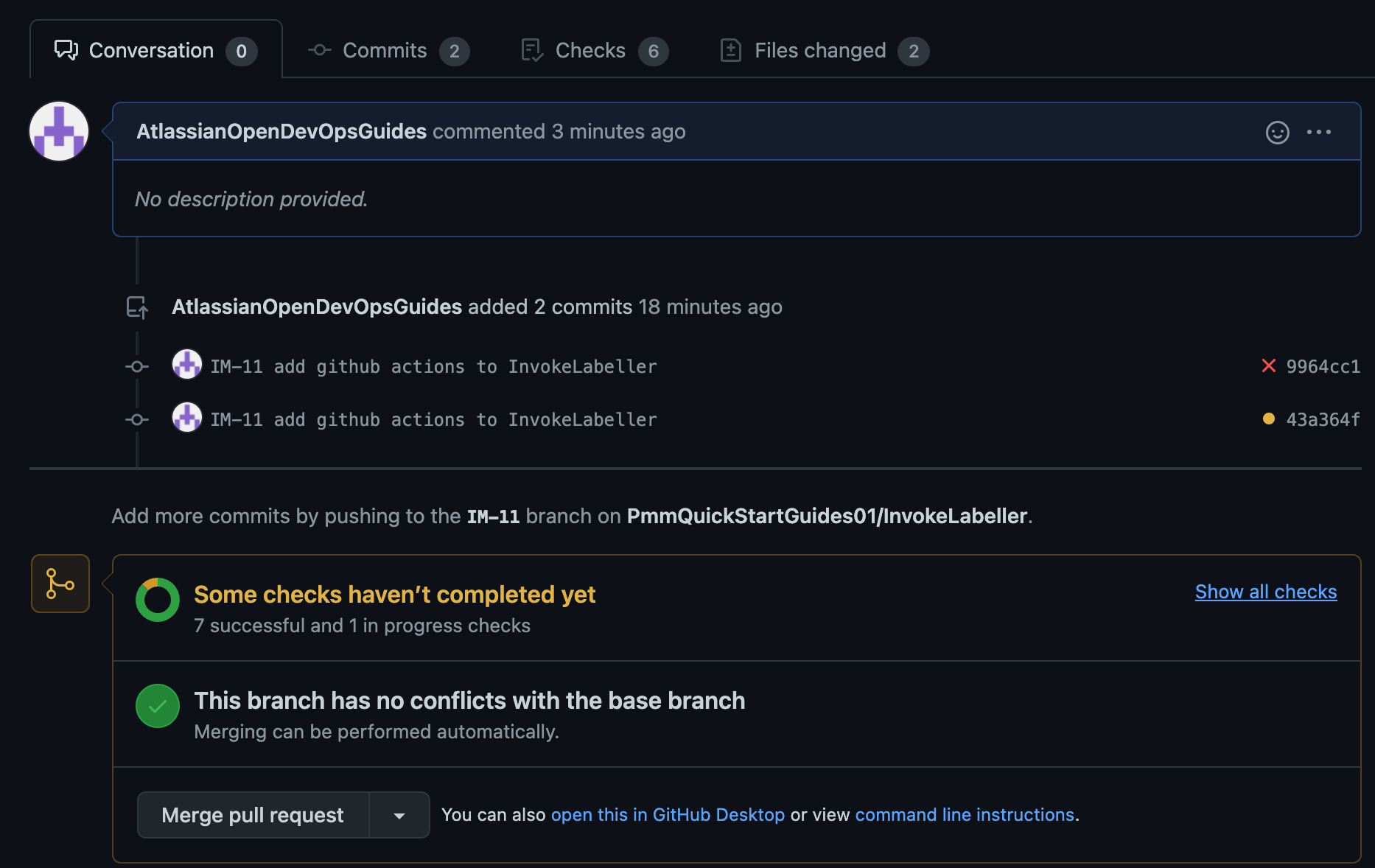Click the yellow pending status dot
This screenshot has width=1375, height=868.
tap(1268, 419)
